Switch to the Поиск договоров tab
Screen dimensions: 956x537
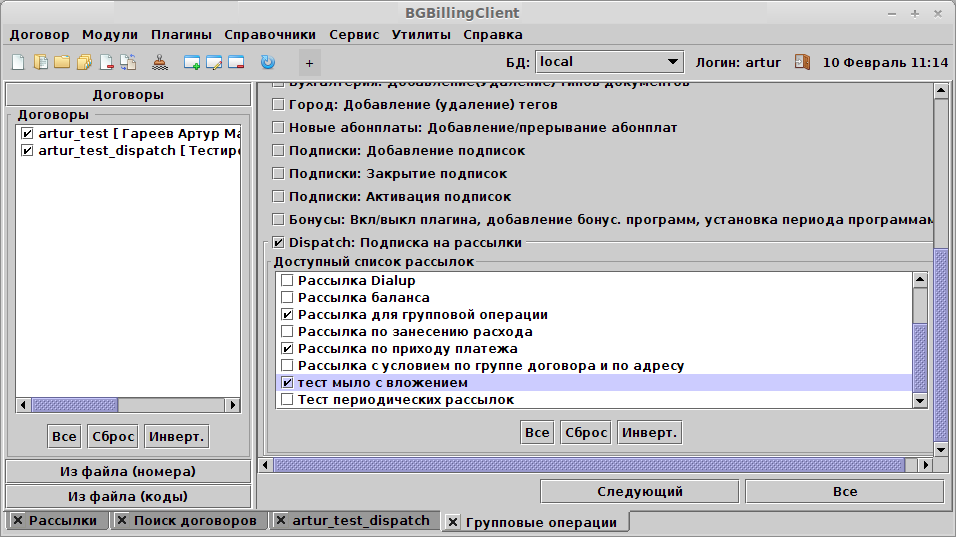click(195, 521)
